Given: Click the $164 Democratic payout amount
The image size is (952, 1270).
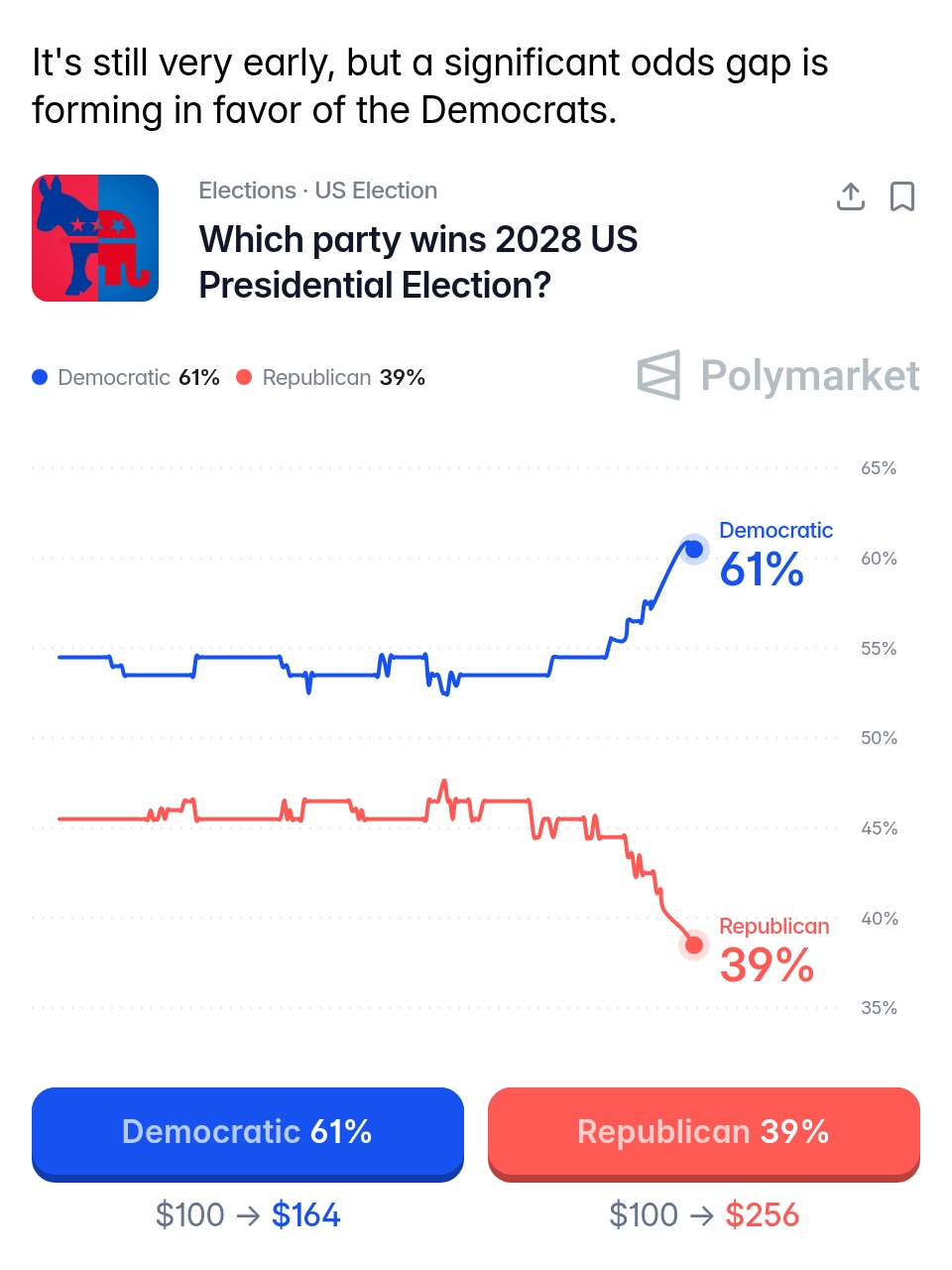Looking at the screenshot, I should point(305,1214).
